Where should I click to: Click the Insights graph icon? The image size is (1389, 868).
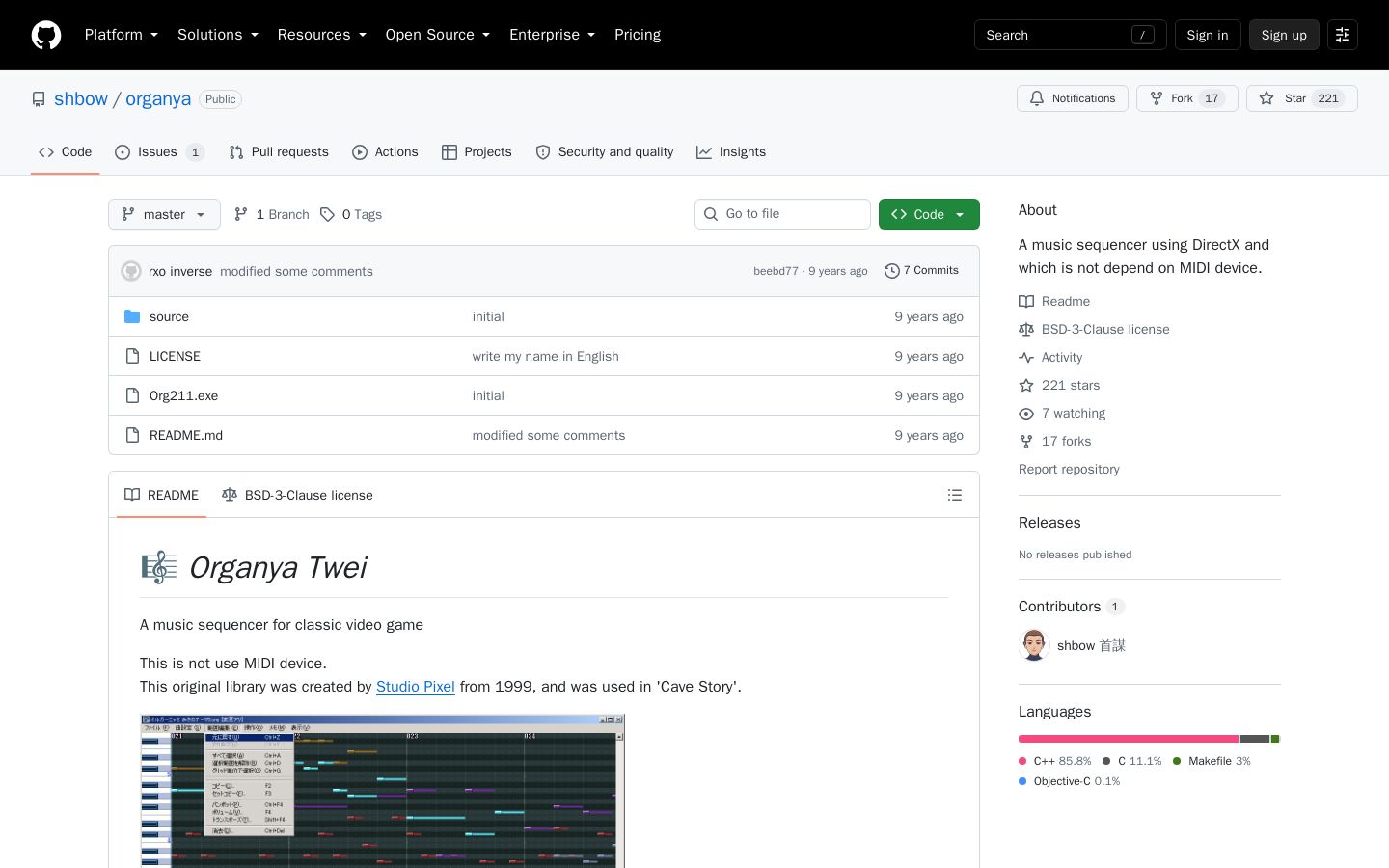(x=704, y=152)
